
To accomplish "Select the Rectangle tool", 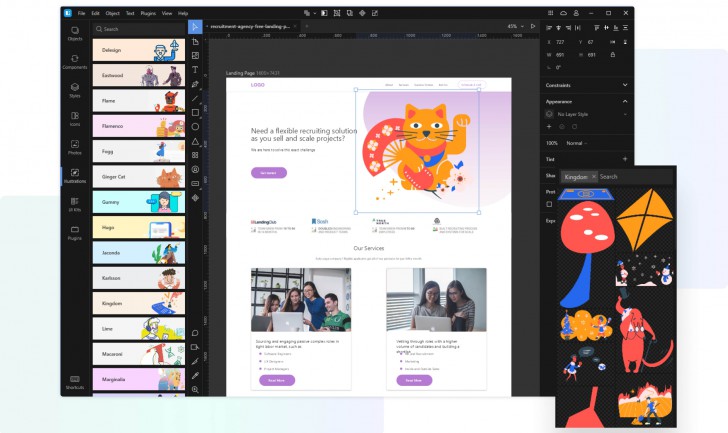I will pyautogui.click(x=195, y=112).
